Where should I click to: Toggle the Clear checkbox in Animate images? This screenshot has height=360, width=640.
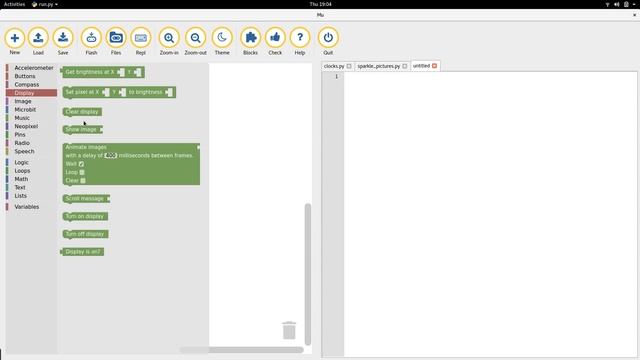click(83, 180)
